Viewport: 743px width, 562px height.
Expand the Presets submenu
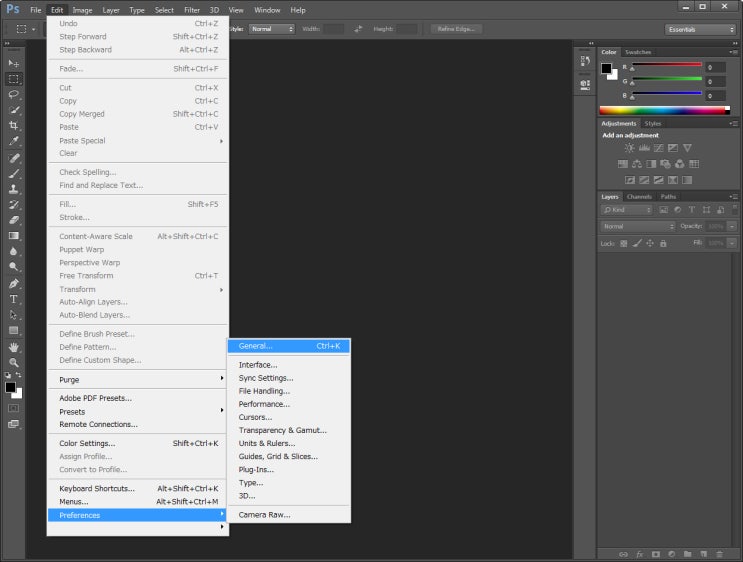point(137,411)
